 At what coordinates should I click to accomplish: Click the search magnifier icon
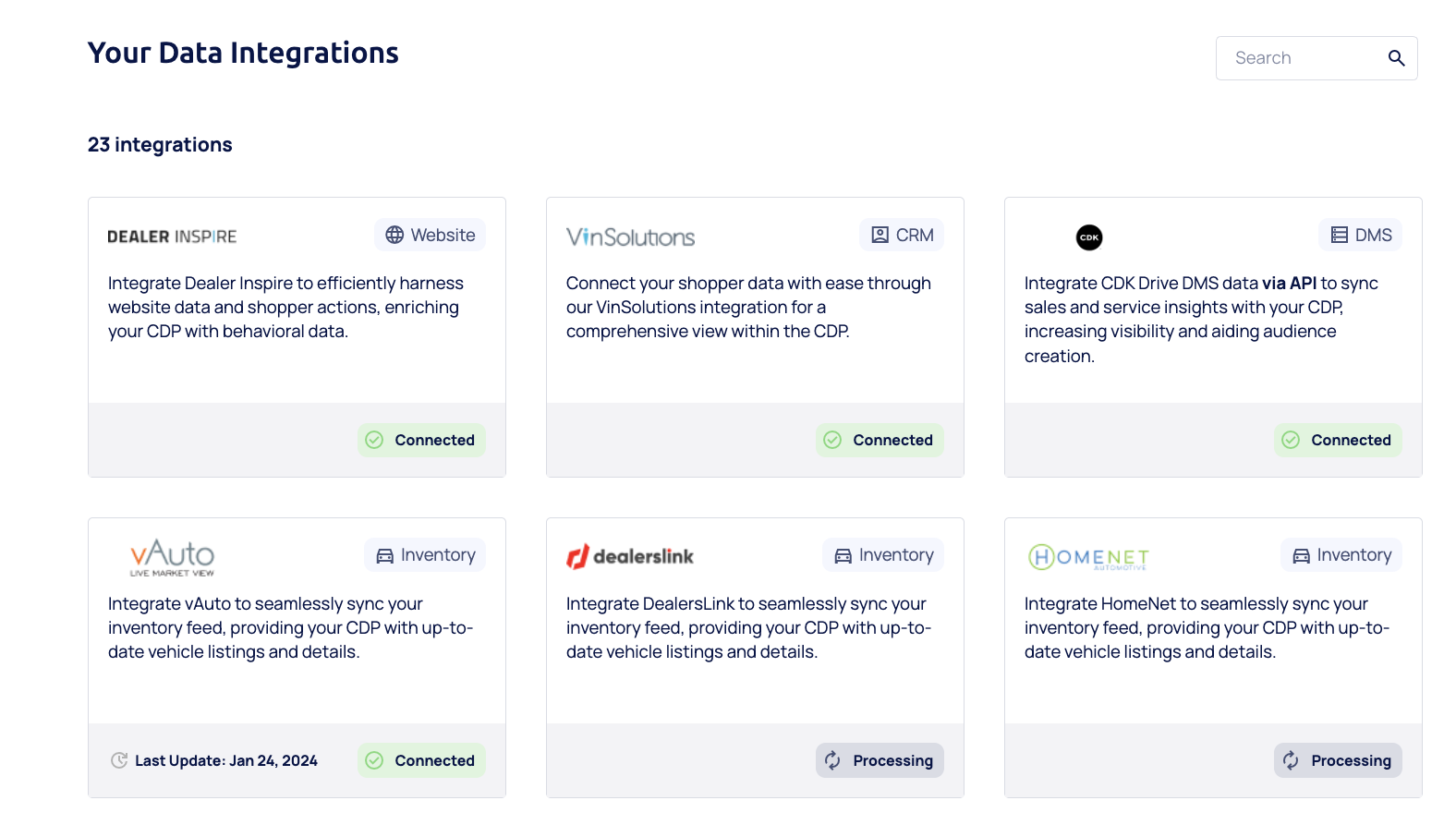(x=1396, y=58)
